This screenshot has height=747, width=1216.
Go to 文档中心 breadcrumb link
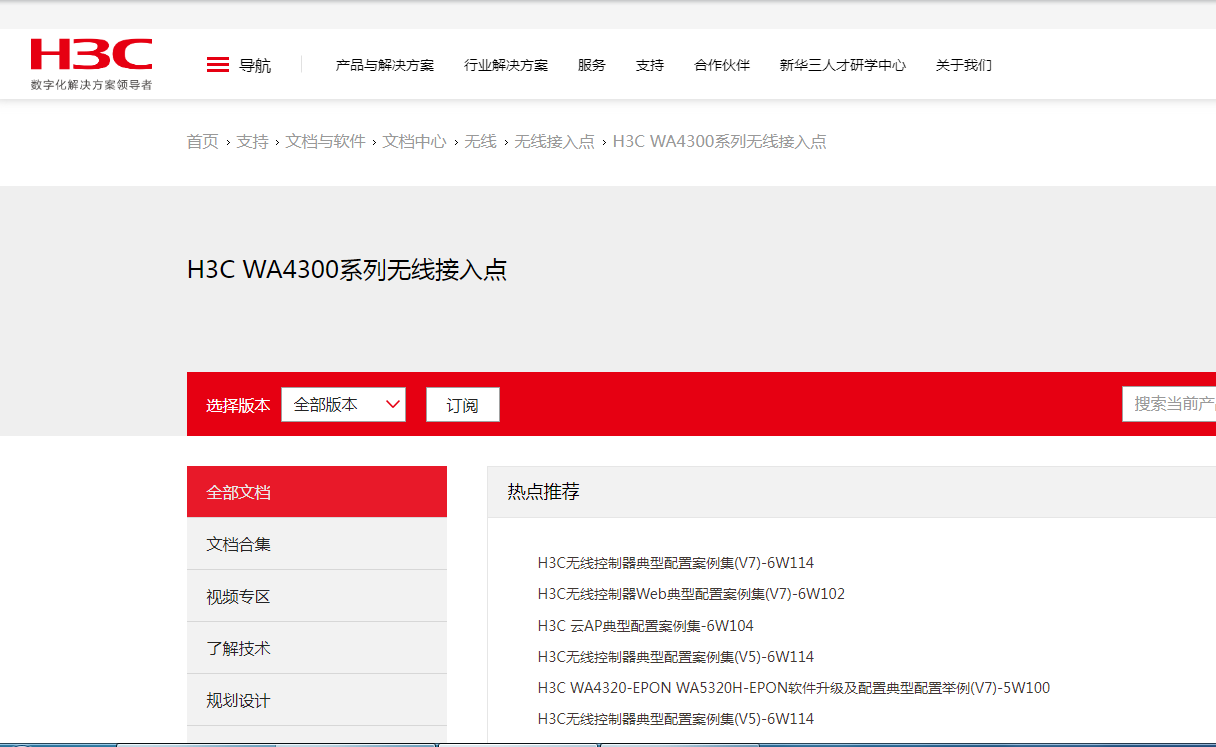(415, 142)
